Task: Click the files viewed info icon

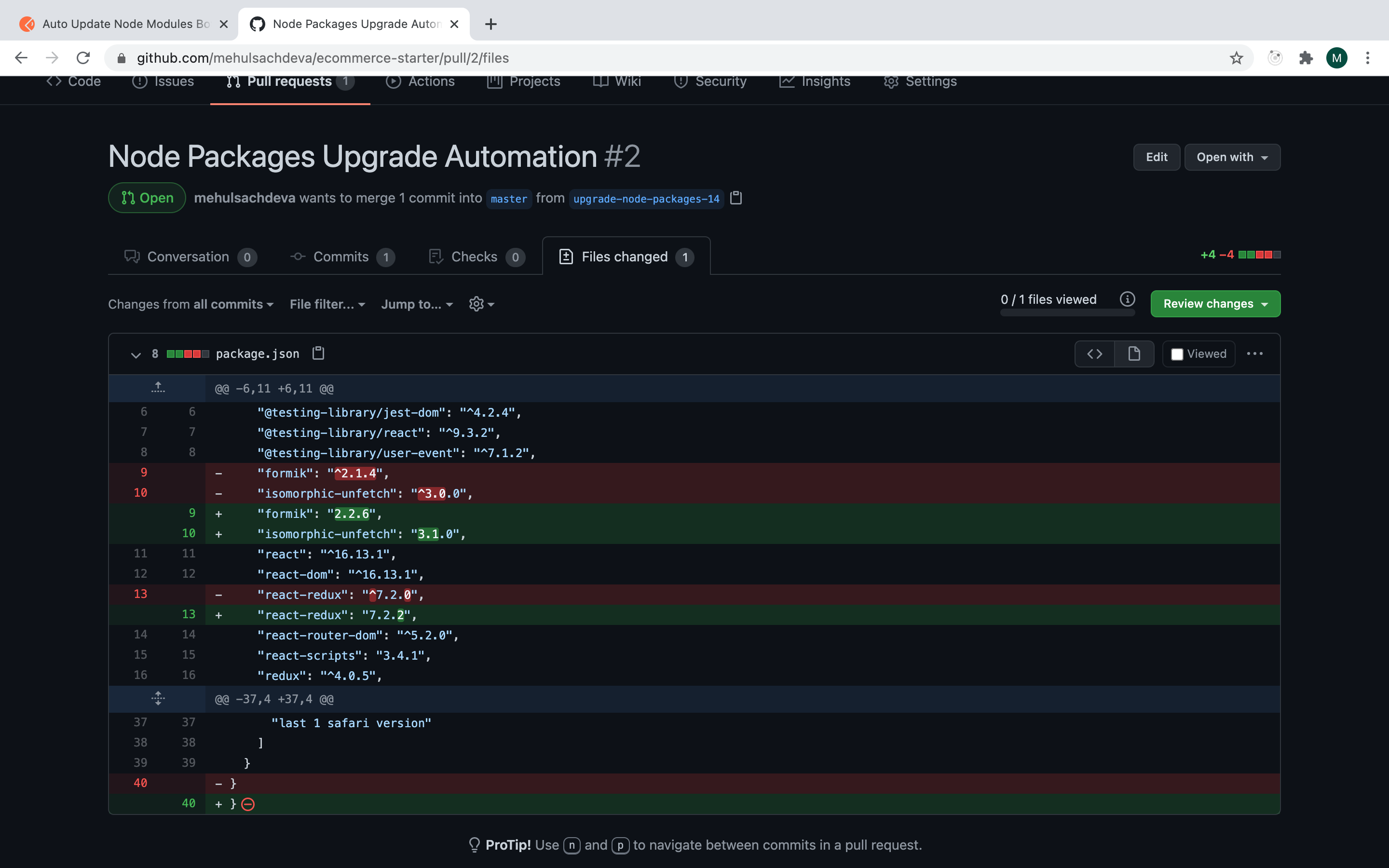Action: tap(1127, 299)
